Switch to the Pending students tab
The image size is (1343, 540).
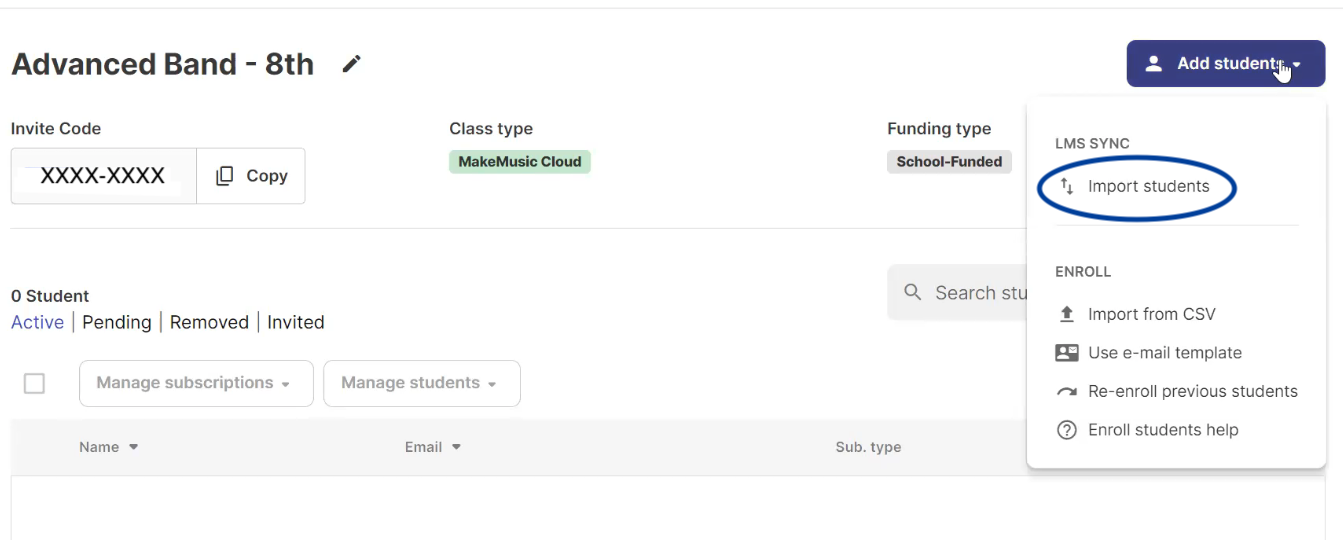point(117,322)
